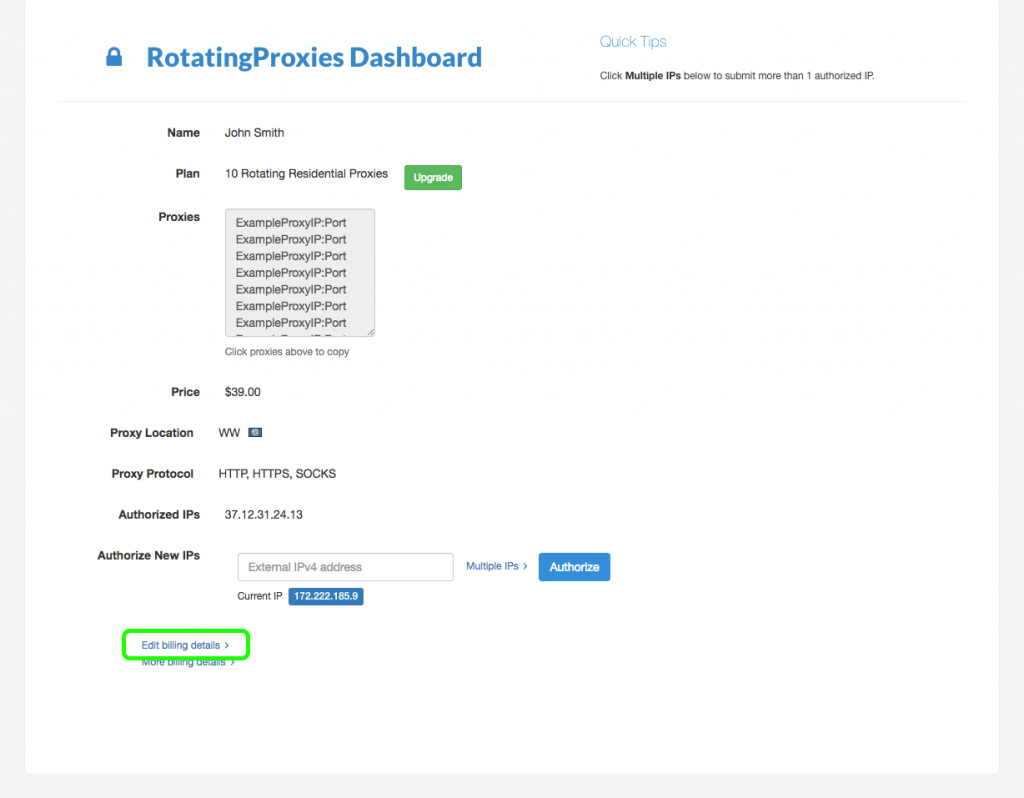Click the price value $39.00
Screen dimensions: 1024x798
242,392
